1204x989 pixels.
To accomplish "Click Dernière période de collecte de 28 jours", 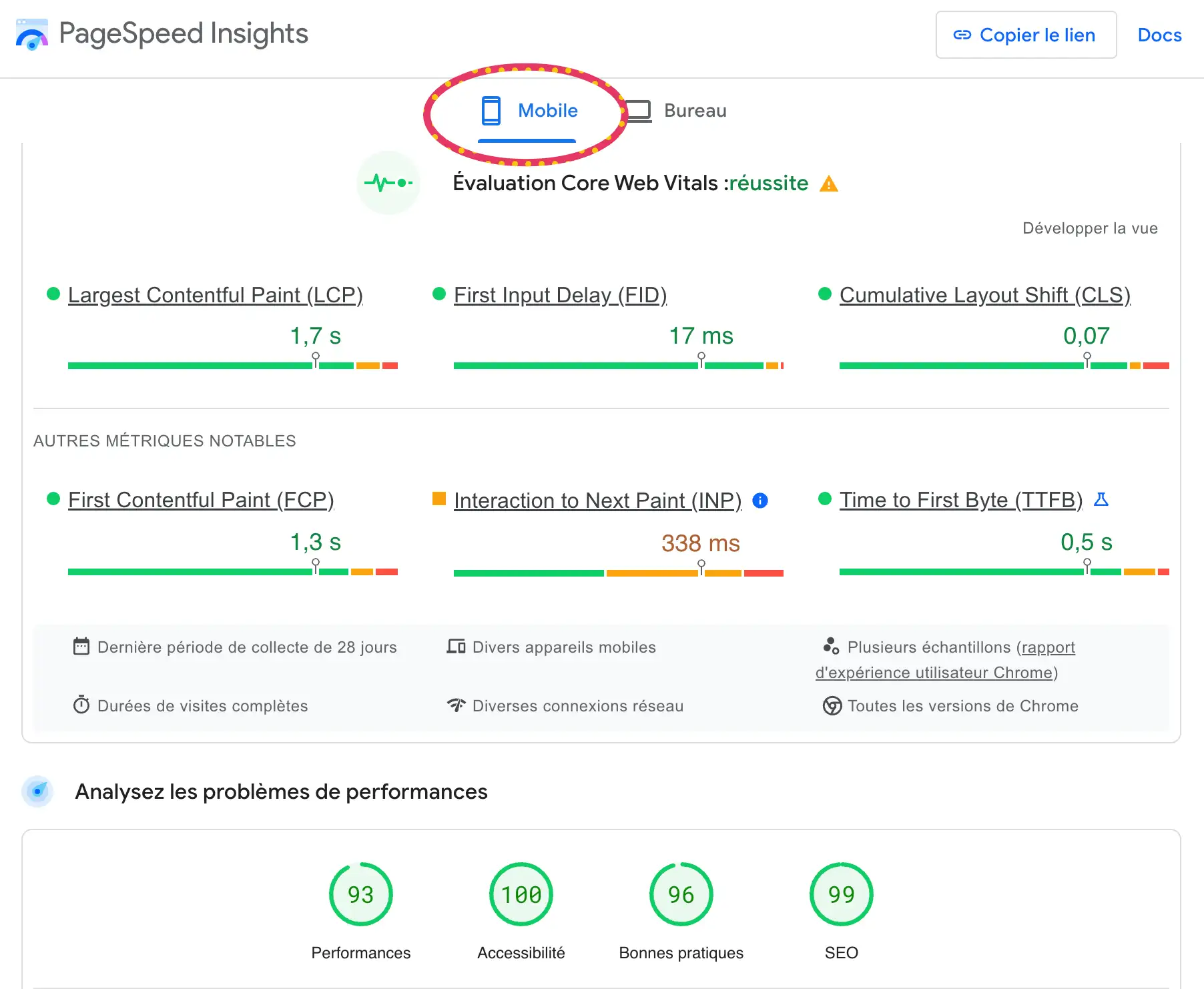I will [x=247, y=647].
